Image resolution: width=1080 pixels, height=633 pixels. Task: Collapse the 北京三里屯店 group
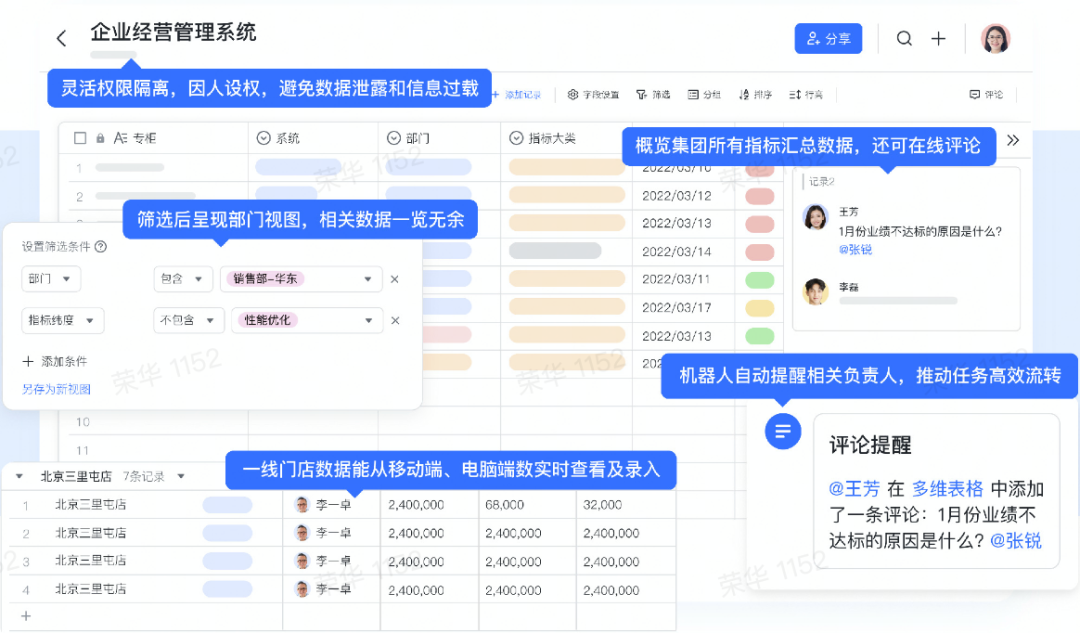pos(19,477)
